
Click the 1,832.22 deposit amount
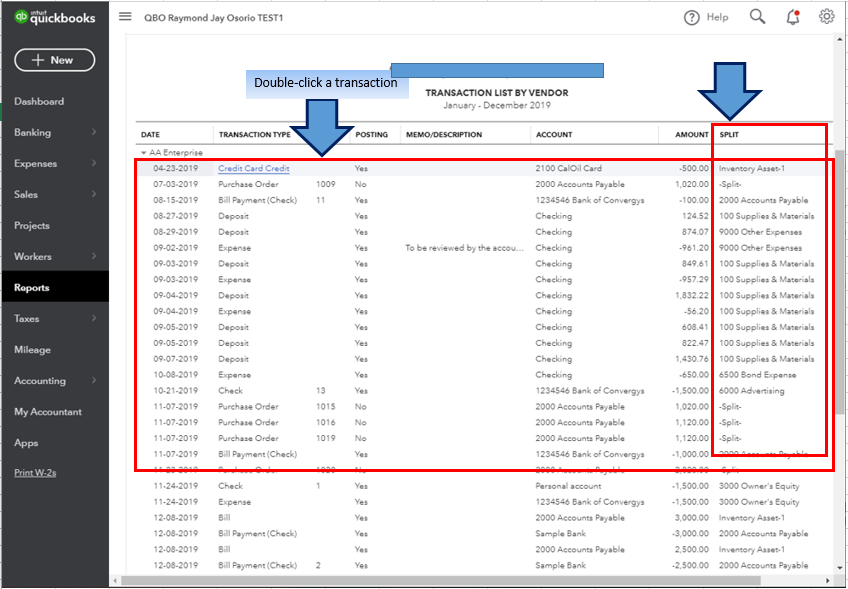point(691,295)
